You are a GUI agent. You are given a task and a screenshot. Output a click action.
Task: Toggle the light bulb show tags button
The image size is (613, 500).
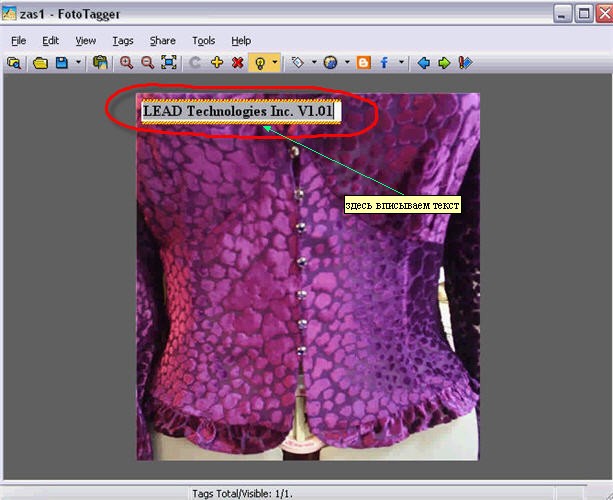(260, 63)
